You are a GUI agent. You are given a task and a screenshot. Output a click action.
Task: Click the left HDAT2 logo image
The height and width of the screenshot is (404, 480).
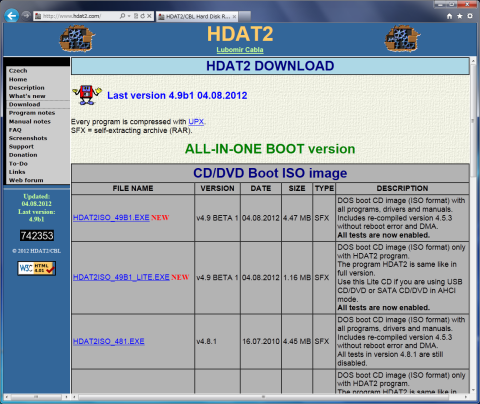pos(77,39)
